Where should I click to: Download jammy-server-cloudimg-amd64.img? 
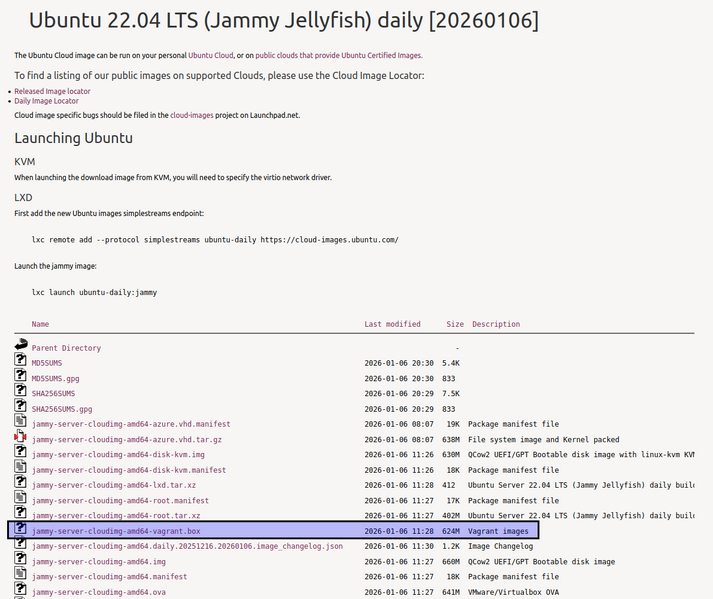click(99, 562)
